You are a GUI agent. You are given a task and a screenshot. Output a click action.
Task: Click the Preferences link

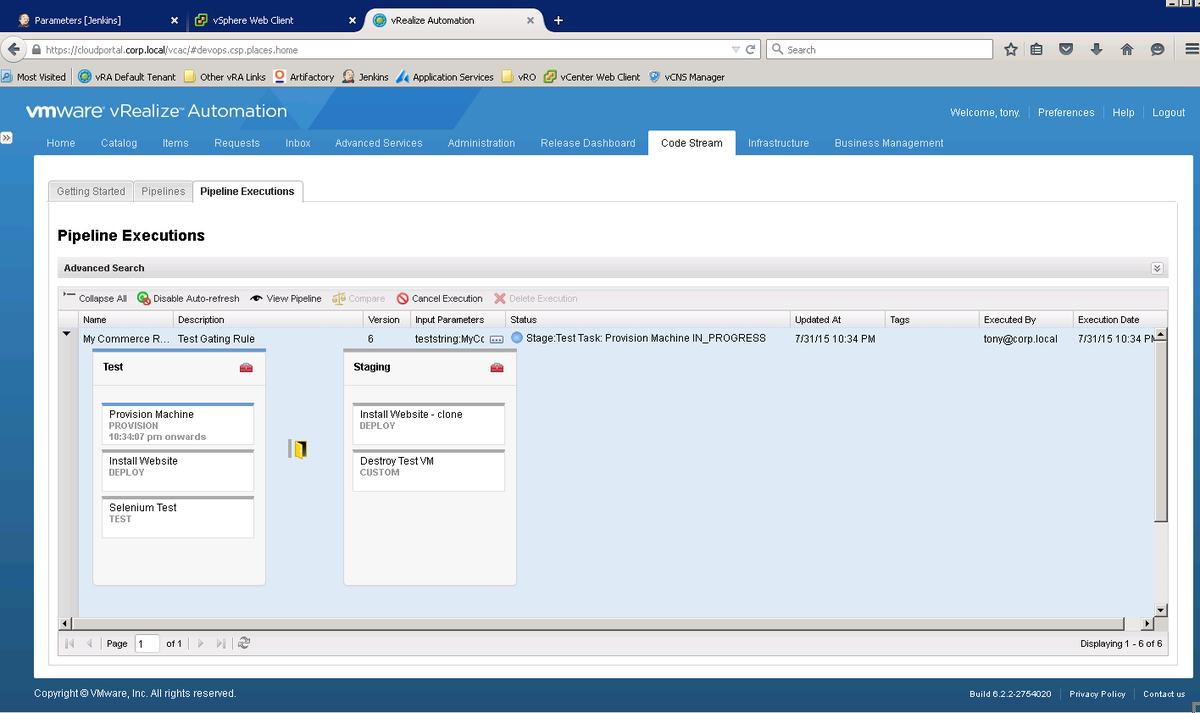coord(1066,112)
